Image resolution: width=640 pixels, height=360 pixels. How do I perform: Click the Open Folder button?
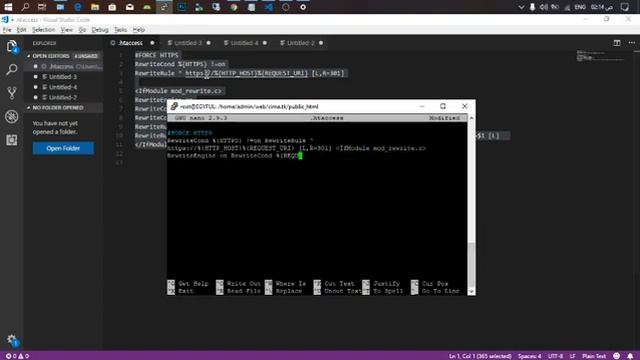tap(63, 148)
